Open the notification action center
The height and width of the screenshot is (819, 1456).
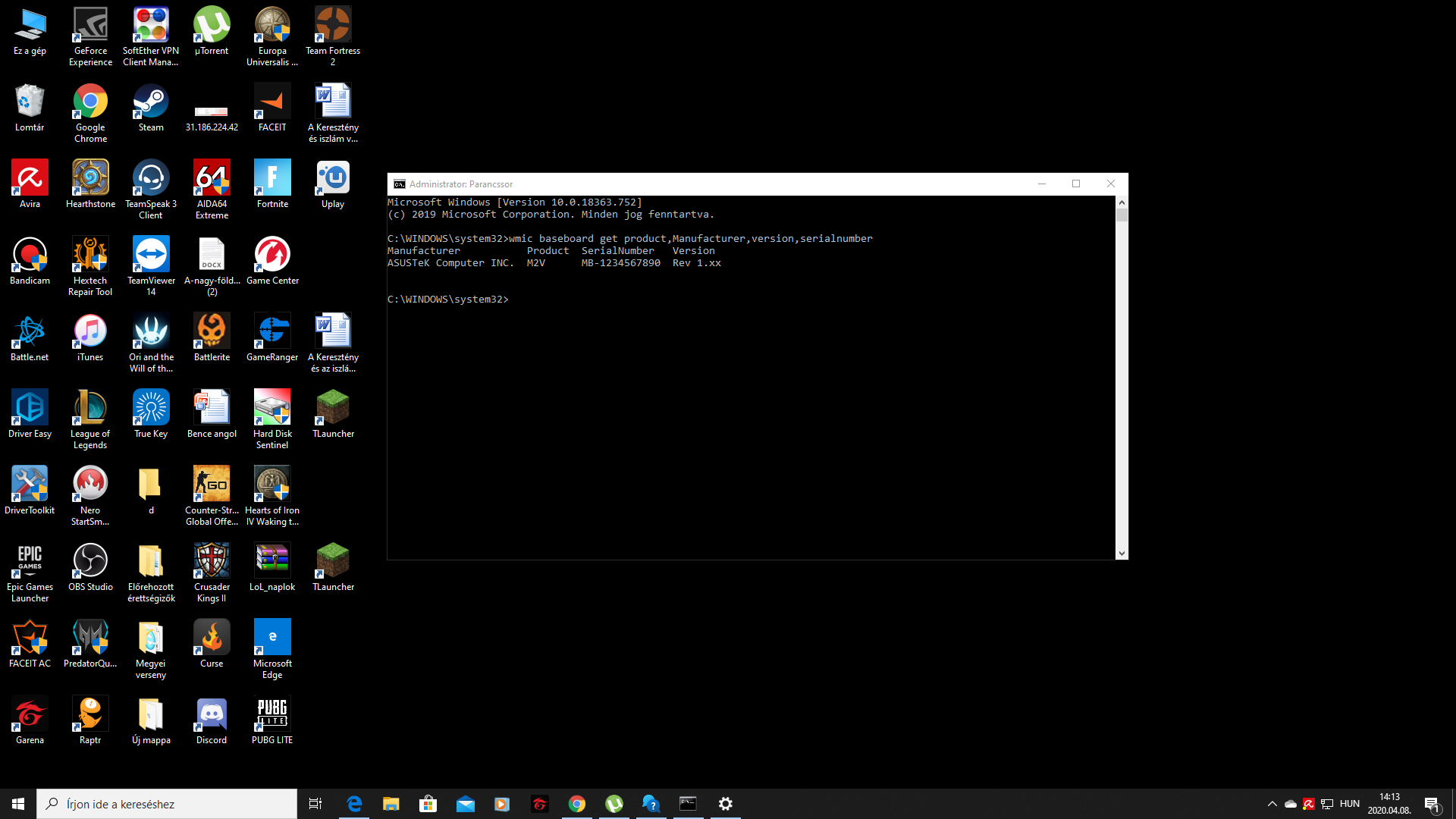[1432, 804]
